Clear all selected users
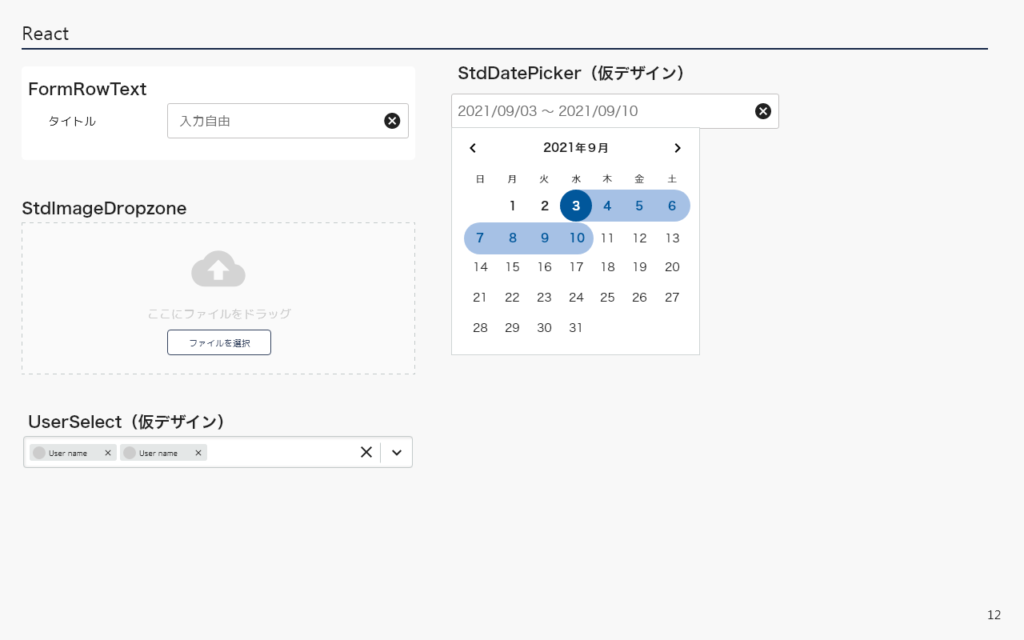 click(x=366, y=452)
